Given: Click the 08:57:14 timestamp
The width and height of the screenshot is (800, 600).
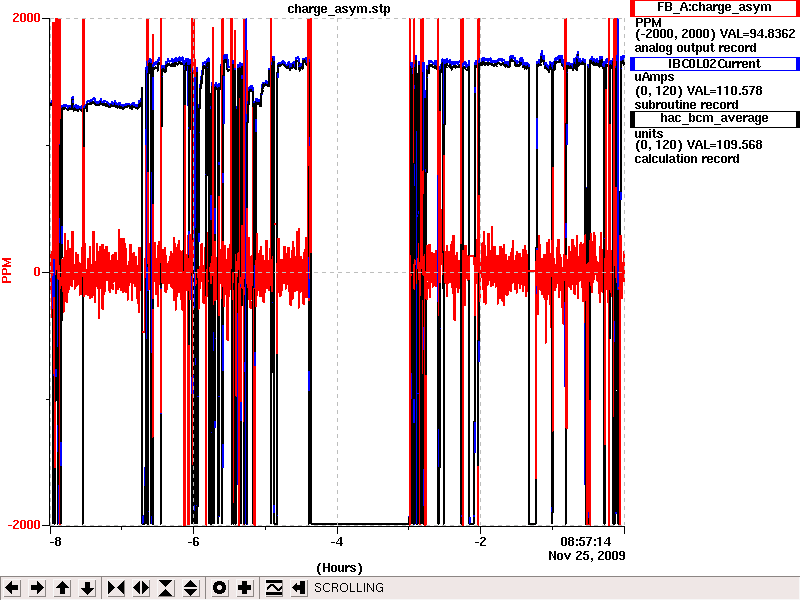Looking at the screenshot, I should point(585,542).
